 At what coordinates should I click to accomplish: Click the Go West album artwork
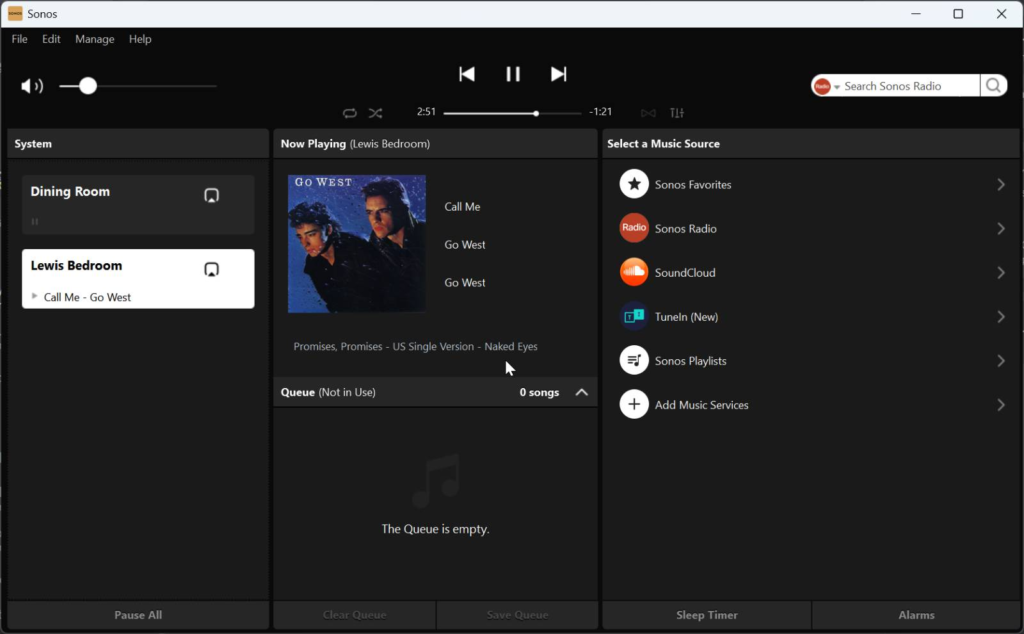click(357, 244)
